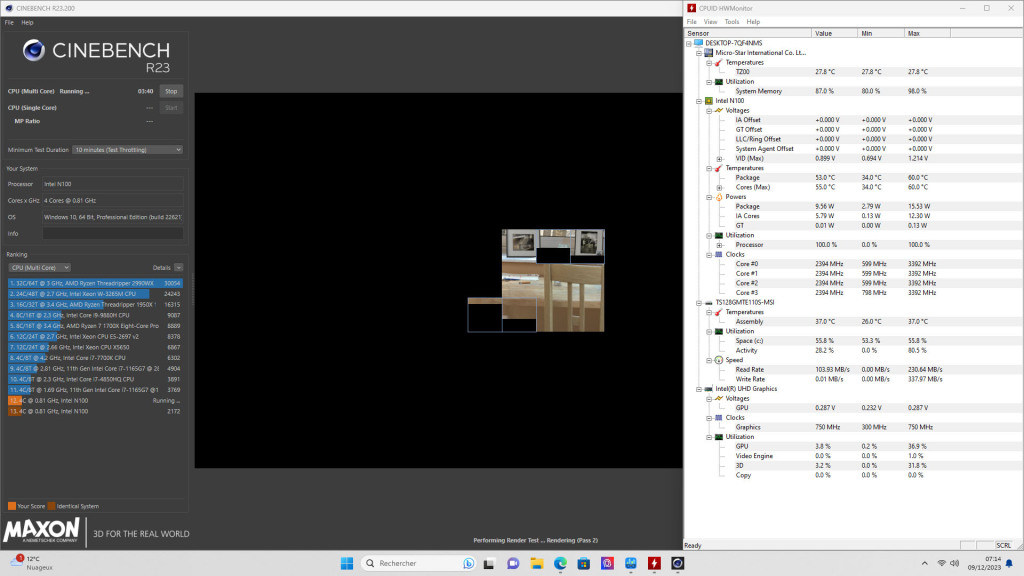Stop the running CPU Multi Core test
Viewport: 1024px width, 576px height.
point(171,91)
